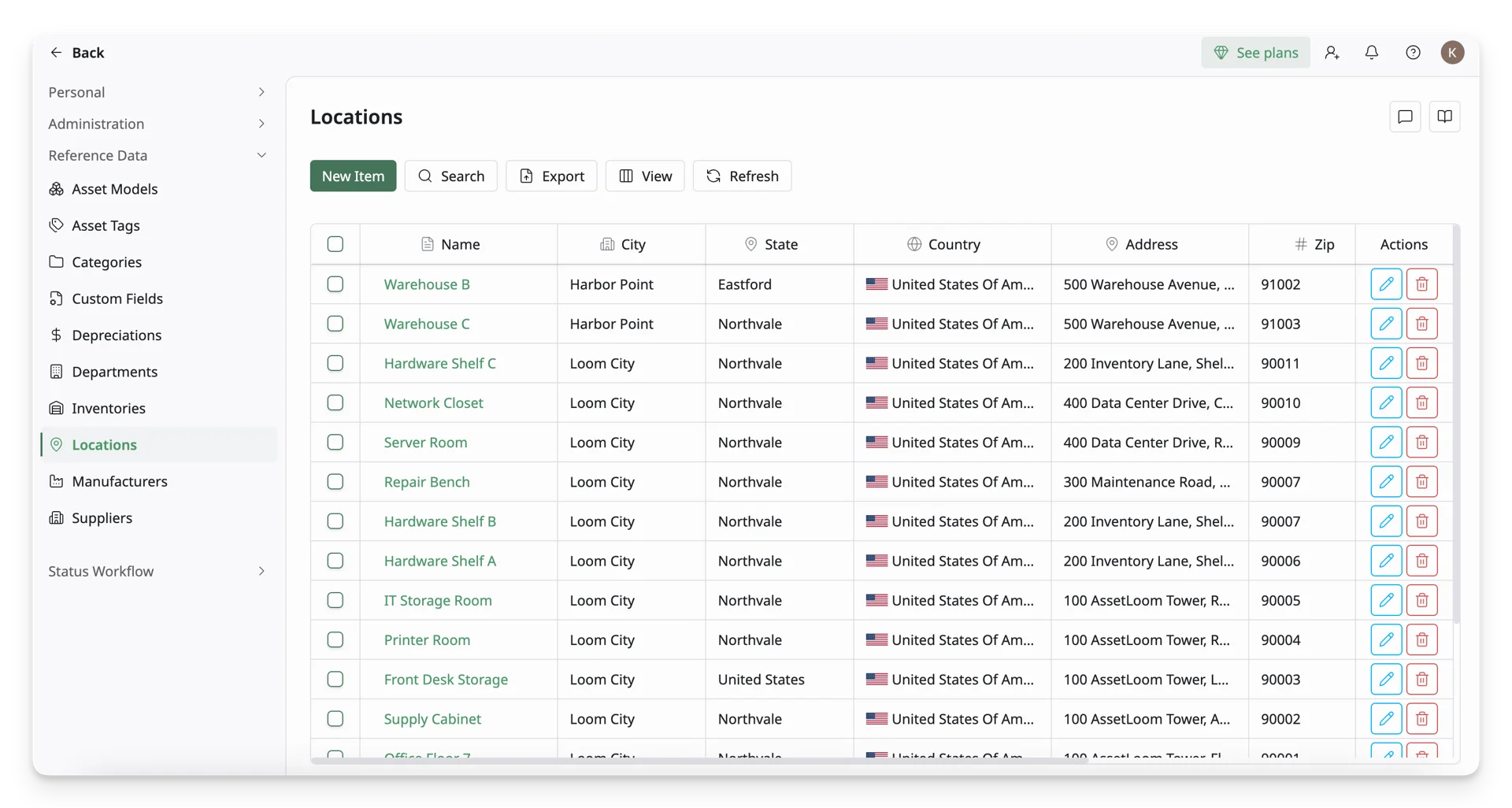Open the documentation book icon
Screen dimensions: 1512x808
click(x=1444, y=117)
